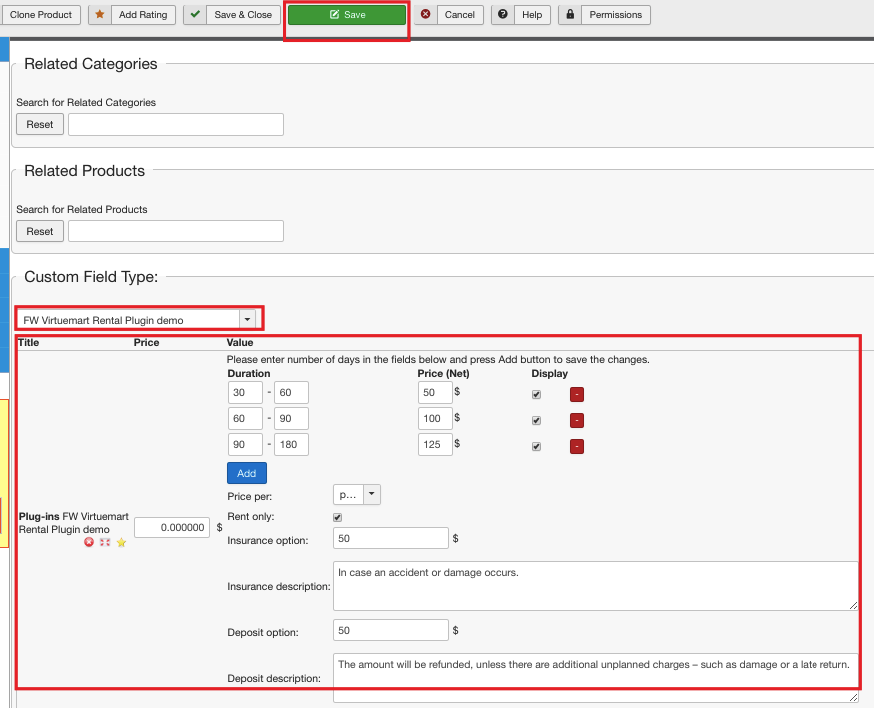Image resolution: width=874 pixels, height=708 pixels.
Task: Click the red remove icon under plug-in title
Action: (x=89, y=542)
